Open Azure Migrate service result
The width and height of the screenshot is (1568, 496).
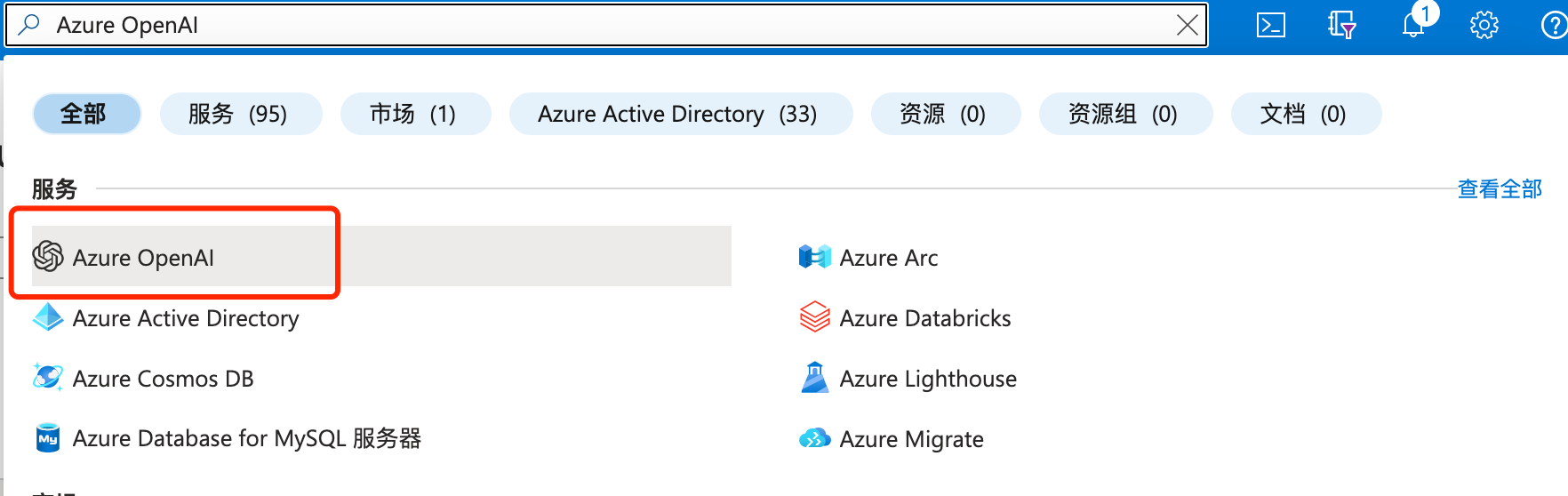coord(910,439)
